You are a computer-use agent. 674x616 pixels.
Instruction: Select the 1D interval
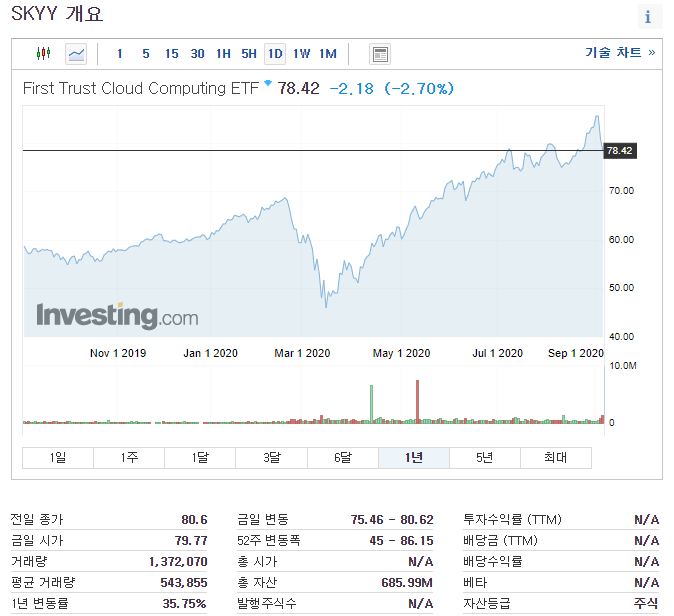[x=275, y=54]
